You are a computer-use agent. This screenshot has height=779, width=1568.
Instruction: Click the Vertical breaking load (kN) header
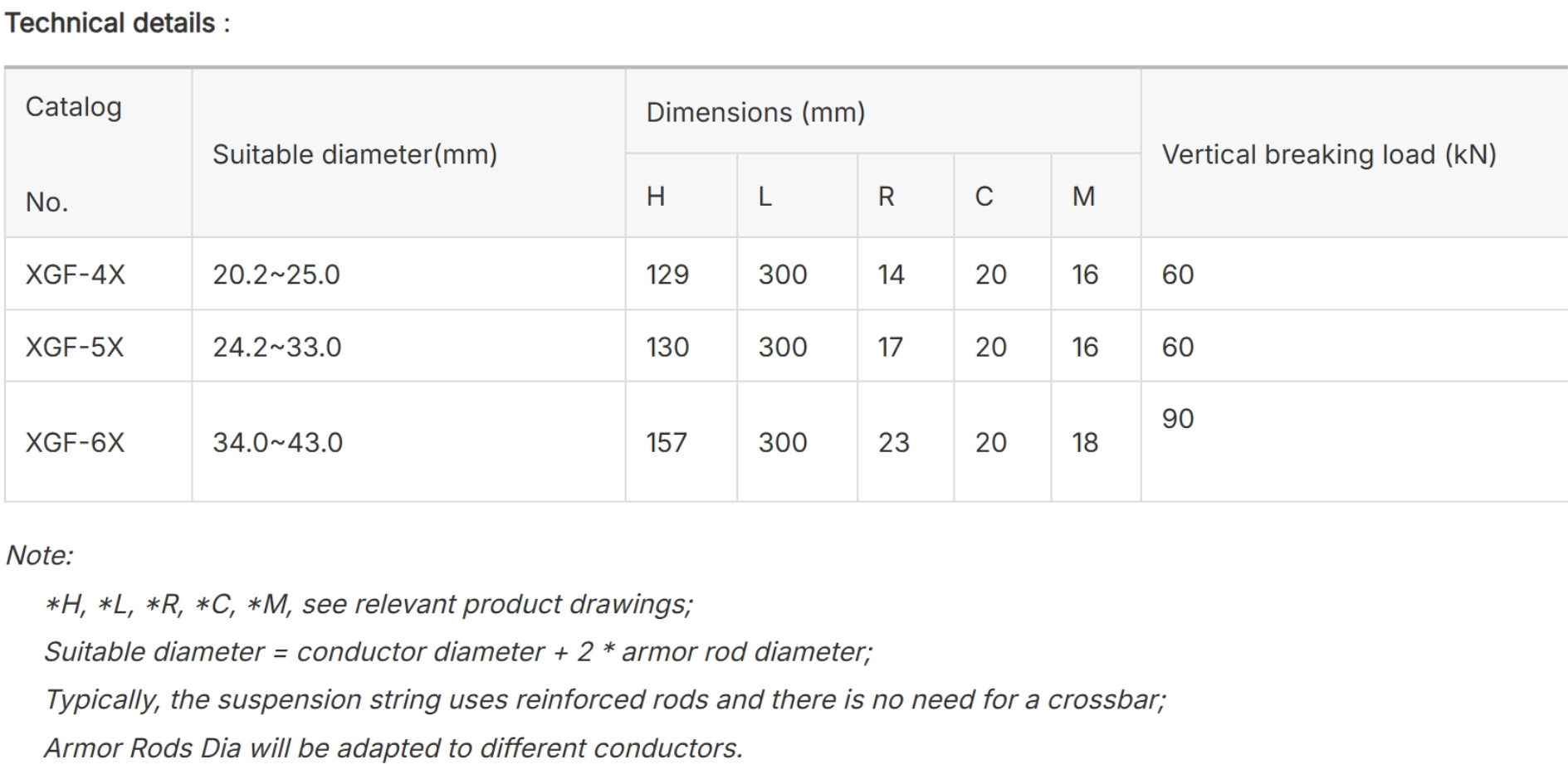coord(1355,154)
